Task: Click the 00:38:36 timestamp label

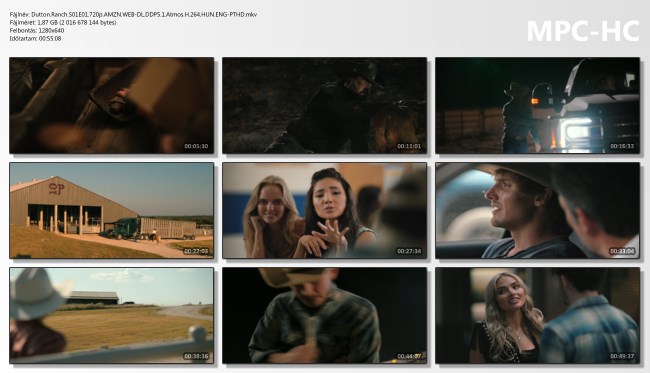Action: [196, 356]
